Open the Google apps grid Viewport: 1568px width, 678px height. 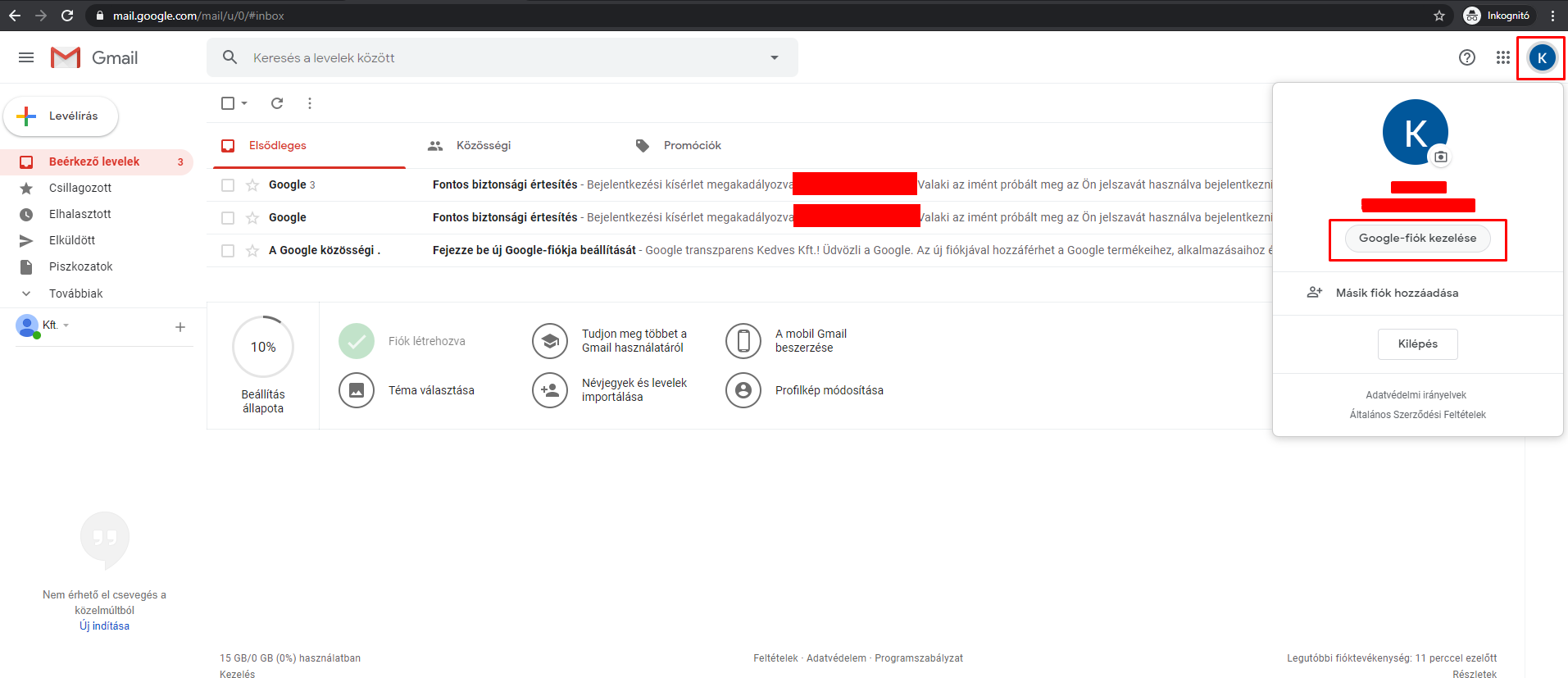(x=1502, y=57)
